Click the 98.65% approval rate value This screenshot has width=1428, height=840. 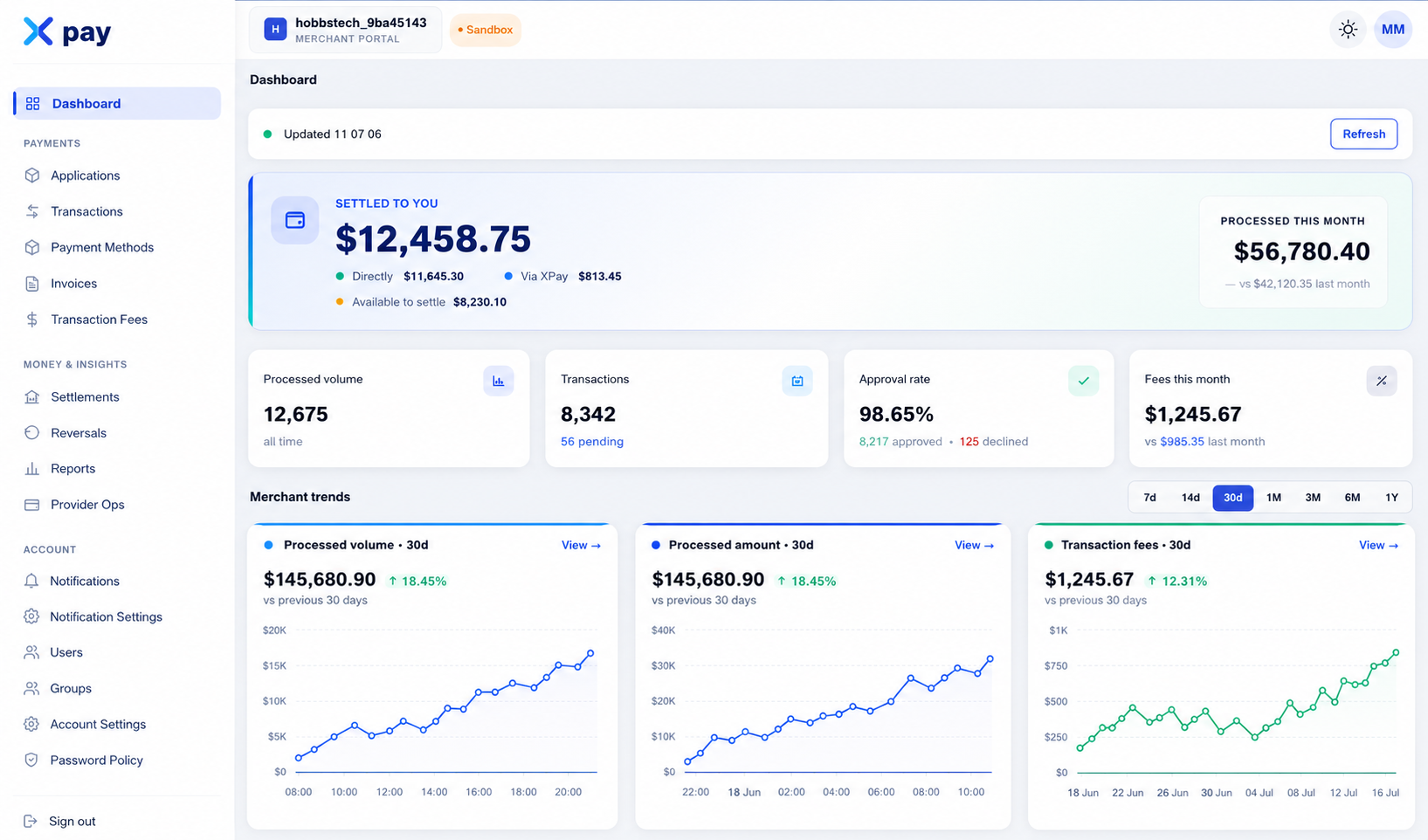(896, 414)
